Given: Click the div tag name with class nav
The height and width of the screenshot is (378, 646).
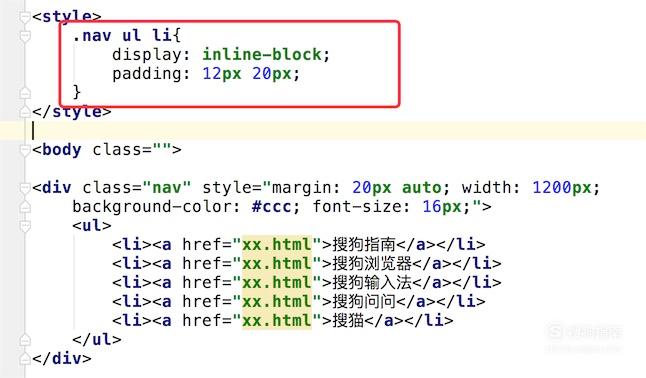Looking at the screenshot, I should (x=57, y=188).
